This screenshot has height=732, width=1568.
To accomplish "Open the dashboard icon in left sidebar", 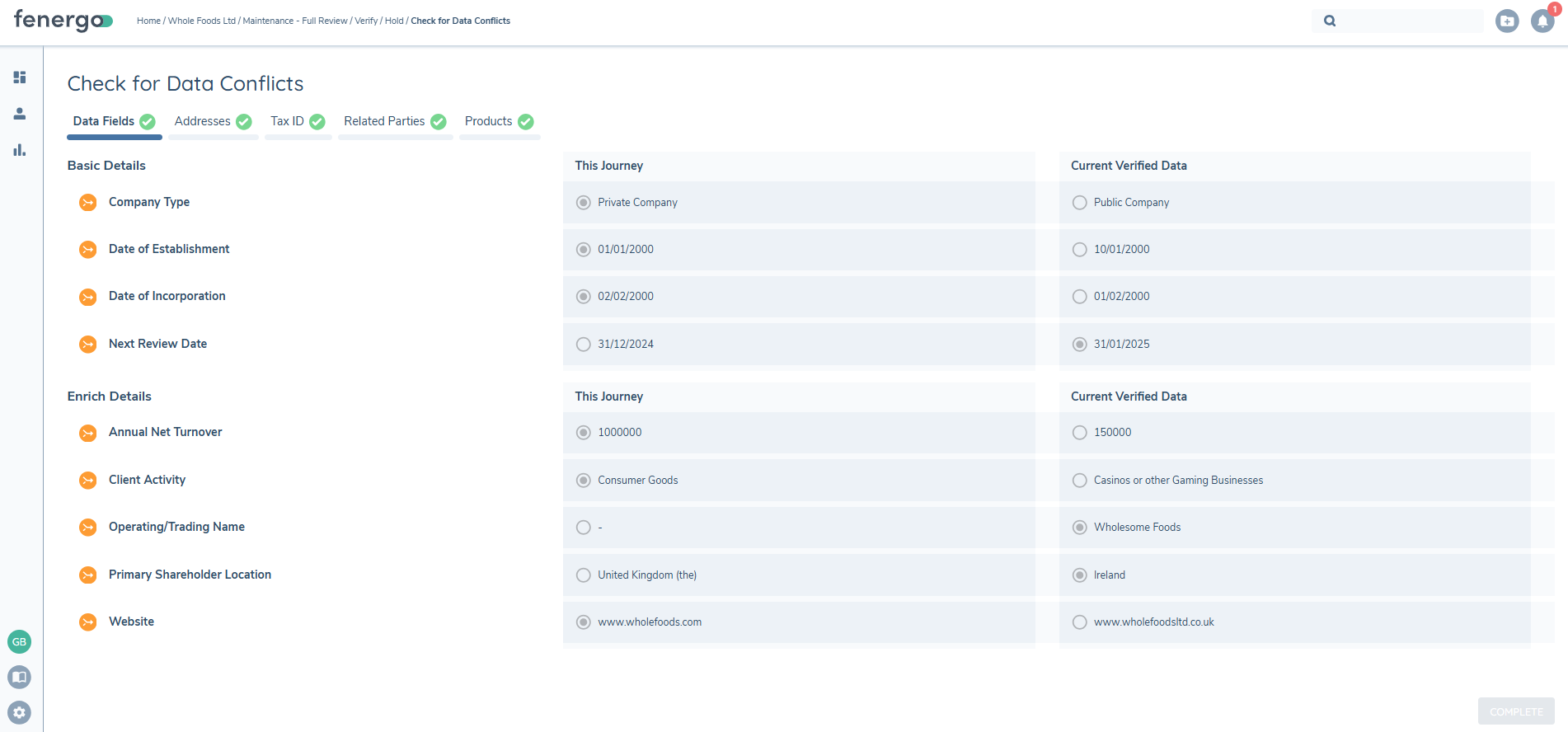I will coord(20,77).
